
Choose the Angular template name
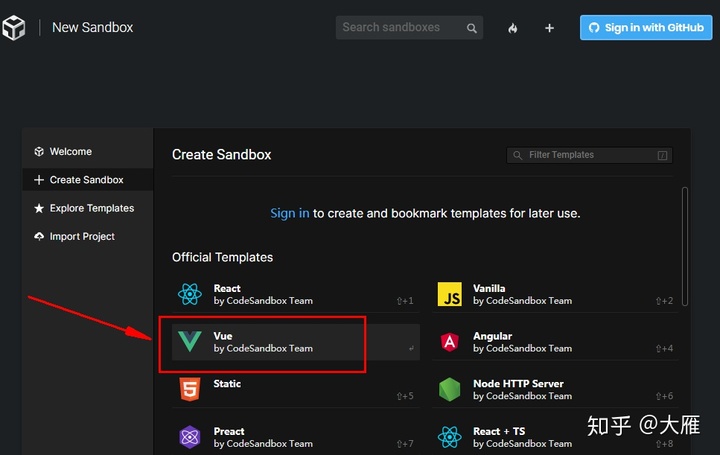492,336
